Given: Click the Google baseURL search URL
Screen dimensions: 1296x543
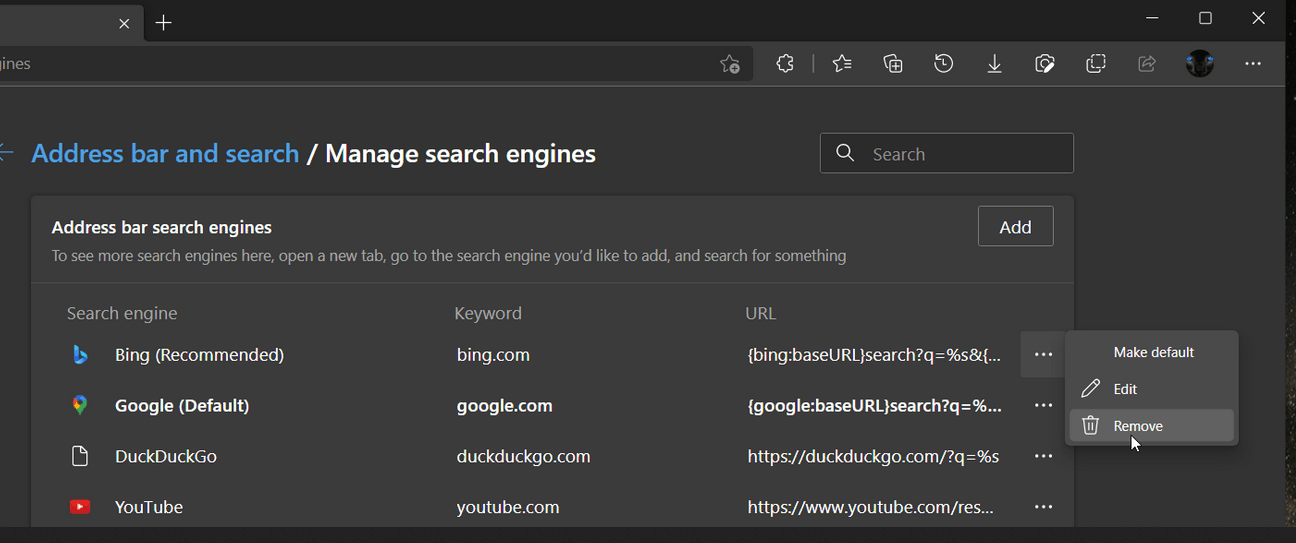Looking at the screenshot, I should (874, 406).
